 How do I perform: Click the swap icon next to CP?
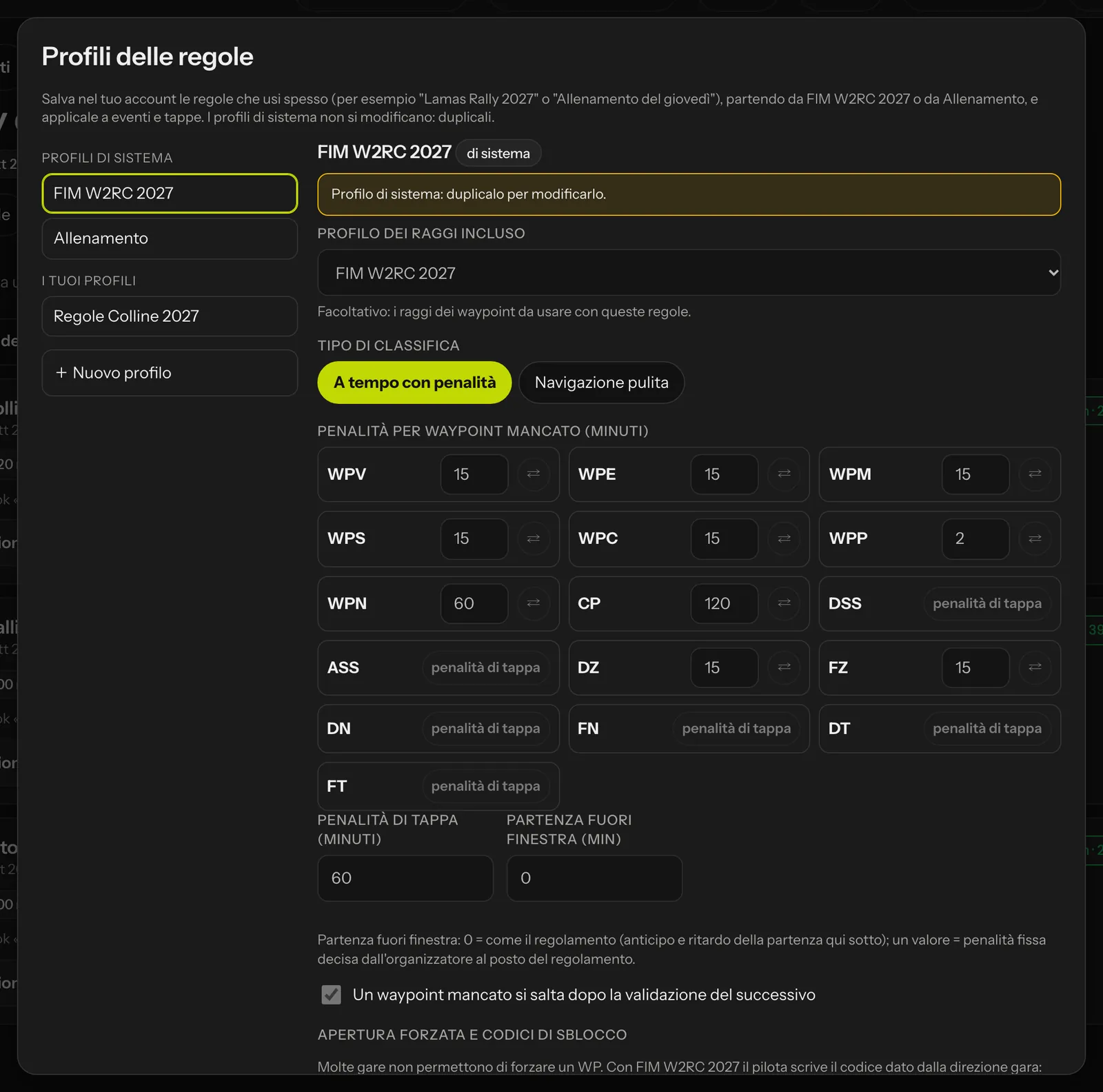(784, 603)
